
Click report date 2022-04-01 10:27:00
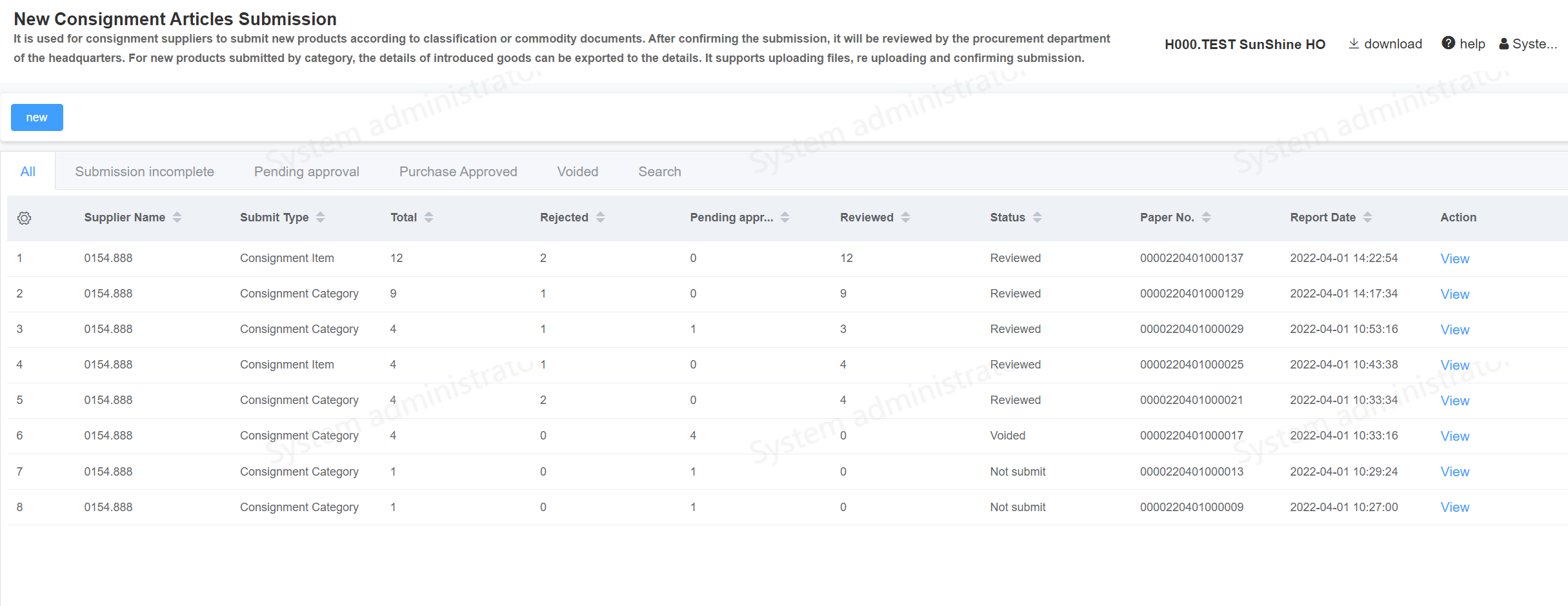1343,507
